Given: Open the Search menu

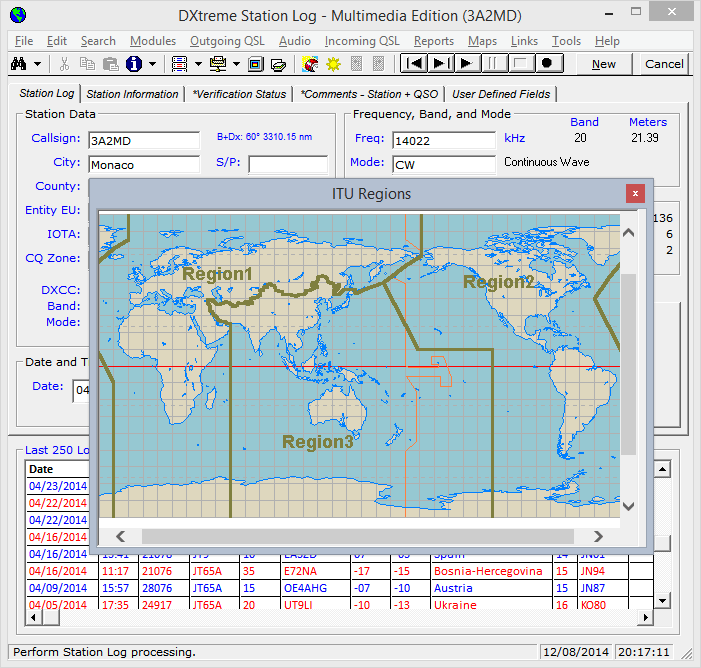Looking at the screenshot, I should pos(98,41).
